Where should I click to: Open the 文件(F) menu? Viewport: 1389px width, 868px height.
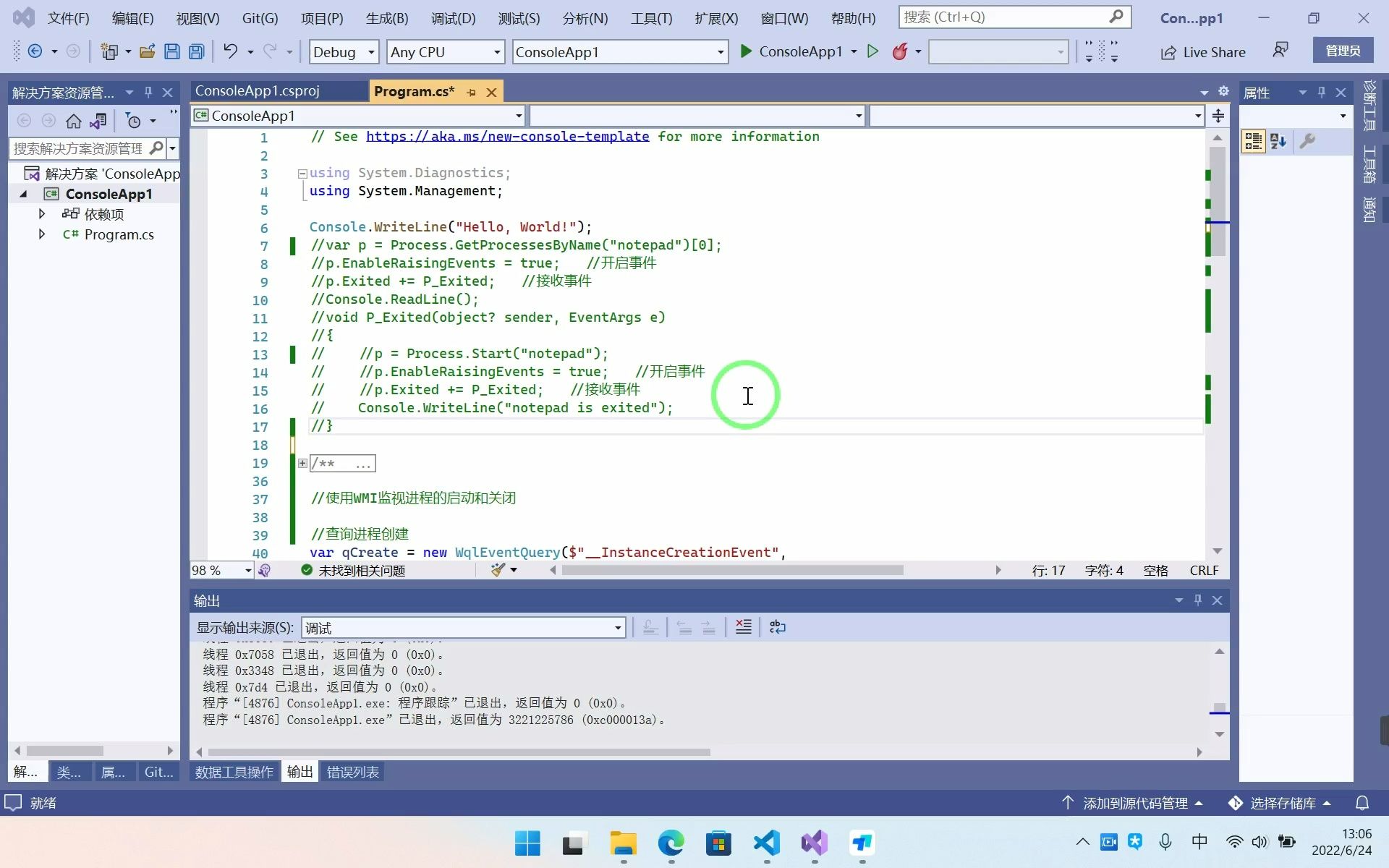point(69,18)
